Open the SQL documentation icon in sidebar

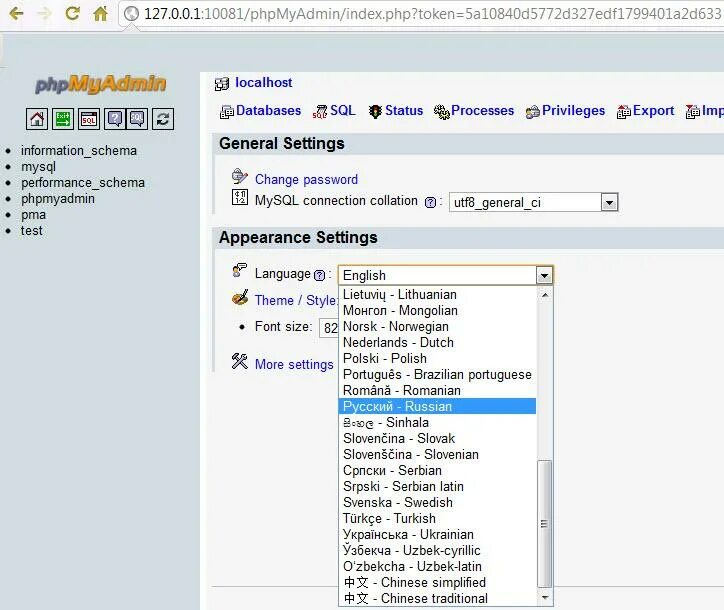click(x=138, y=119)
